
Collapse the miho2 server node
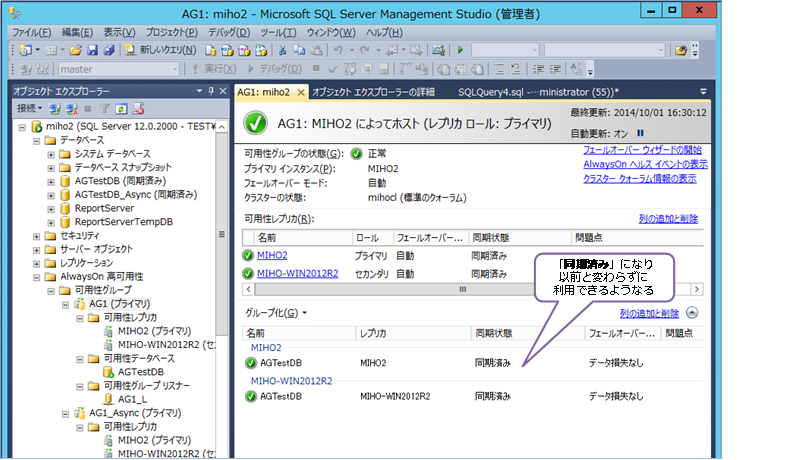22,126
